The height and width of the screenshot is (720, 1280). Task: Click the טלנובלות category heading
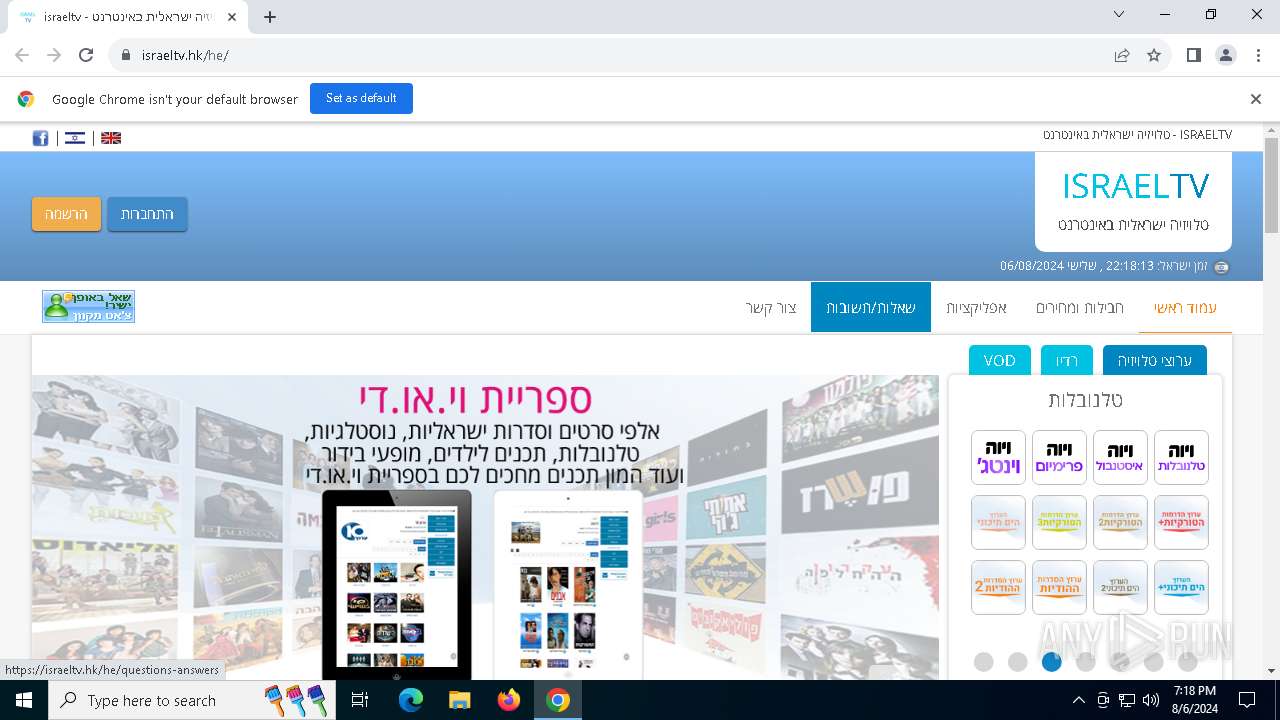tap(1086, 400)
